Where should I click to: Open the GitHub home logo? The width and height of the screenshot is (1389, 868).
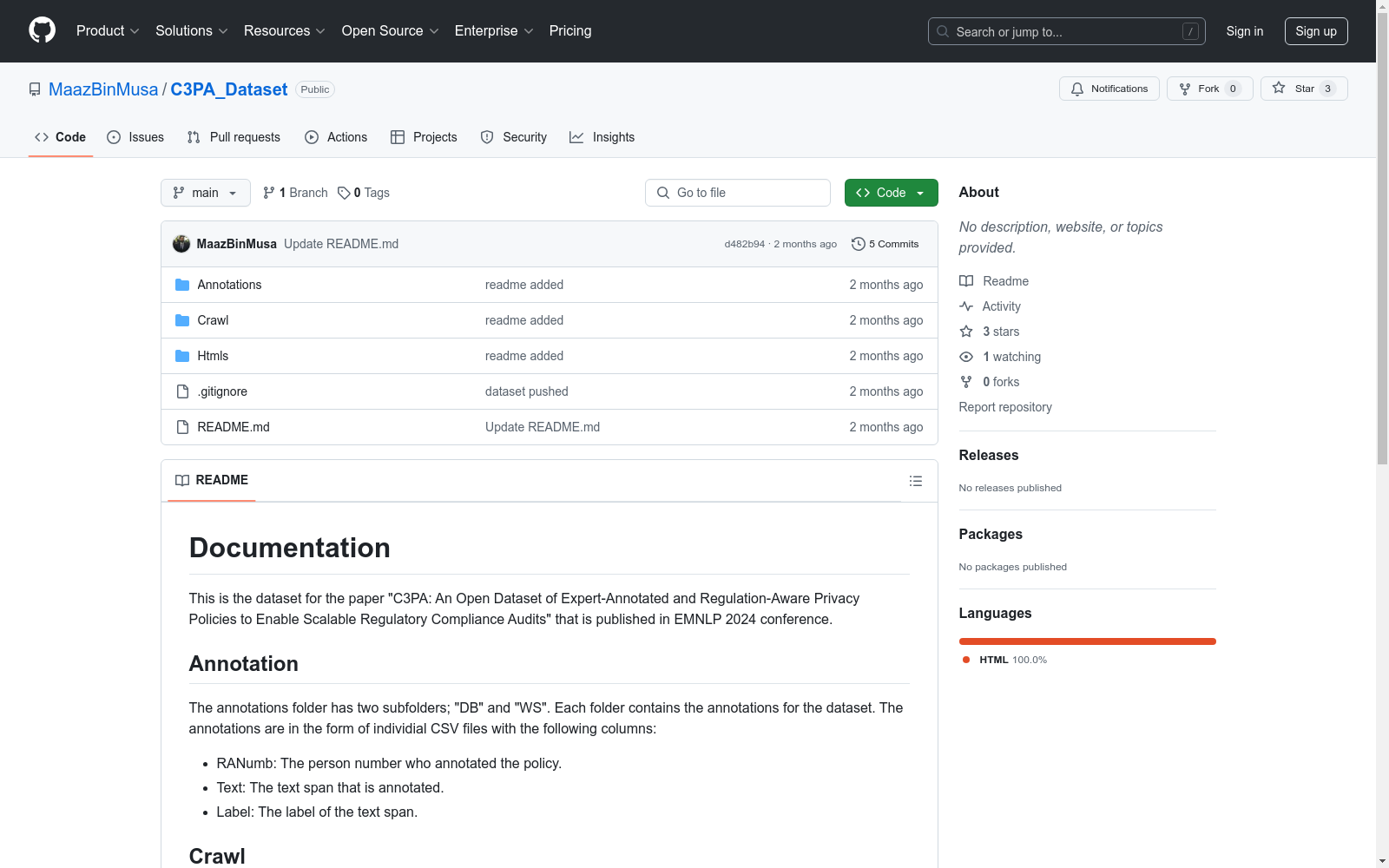(42, 30)
